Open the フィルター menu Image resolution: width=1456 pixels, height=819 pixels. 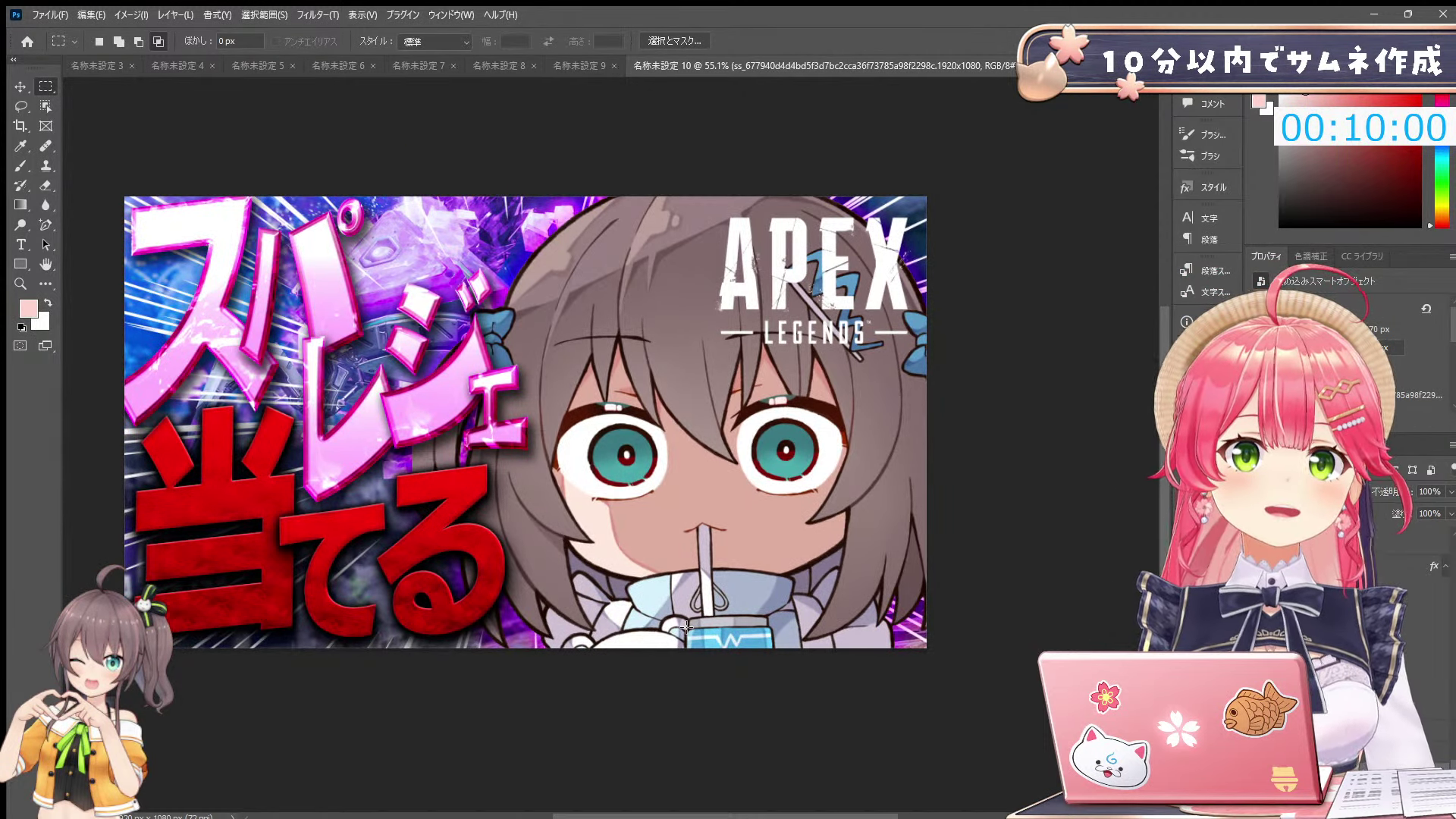point(317,15)
